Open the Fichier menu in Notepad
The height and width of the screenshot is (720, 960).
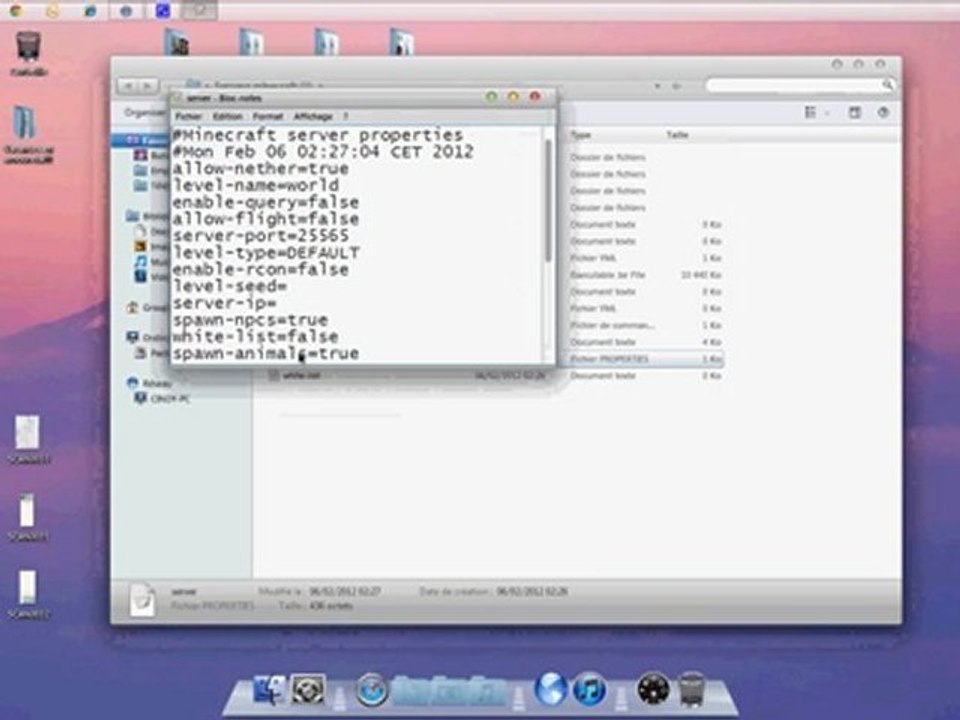189,116
